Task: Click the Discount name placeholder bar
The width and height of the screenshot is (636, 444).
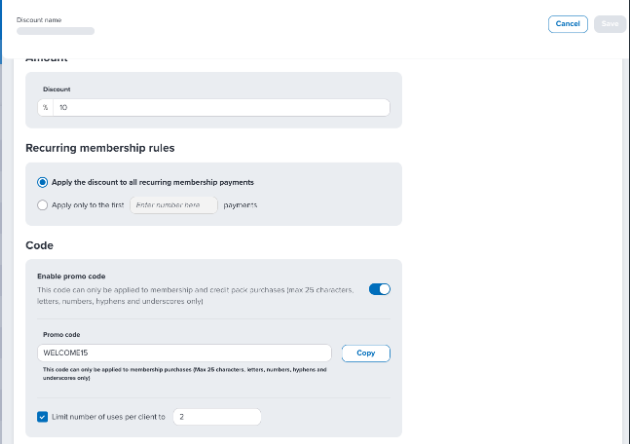Action: (56, 31)
